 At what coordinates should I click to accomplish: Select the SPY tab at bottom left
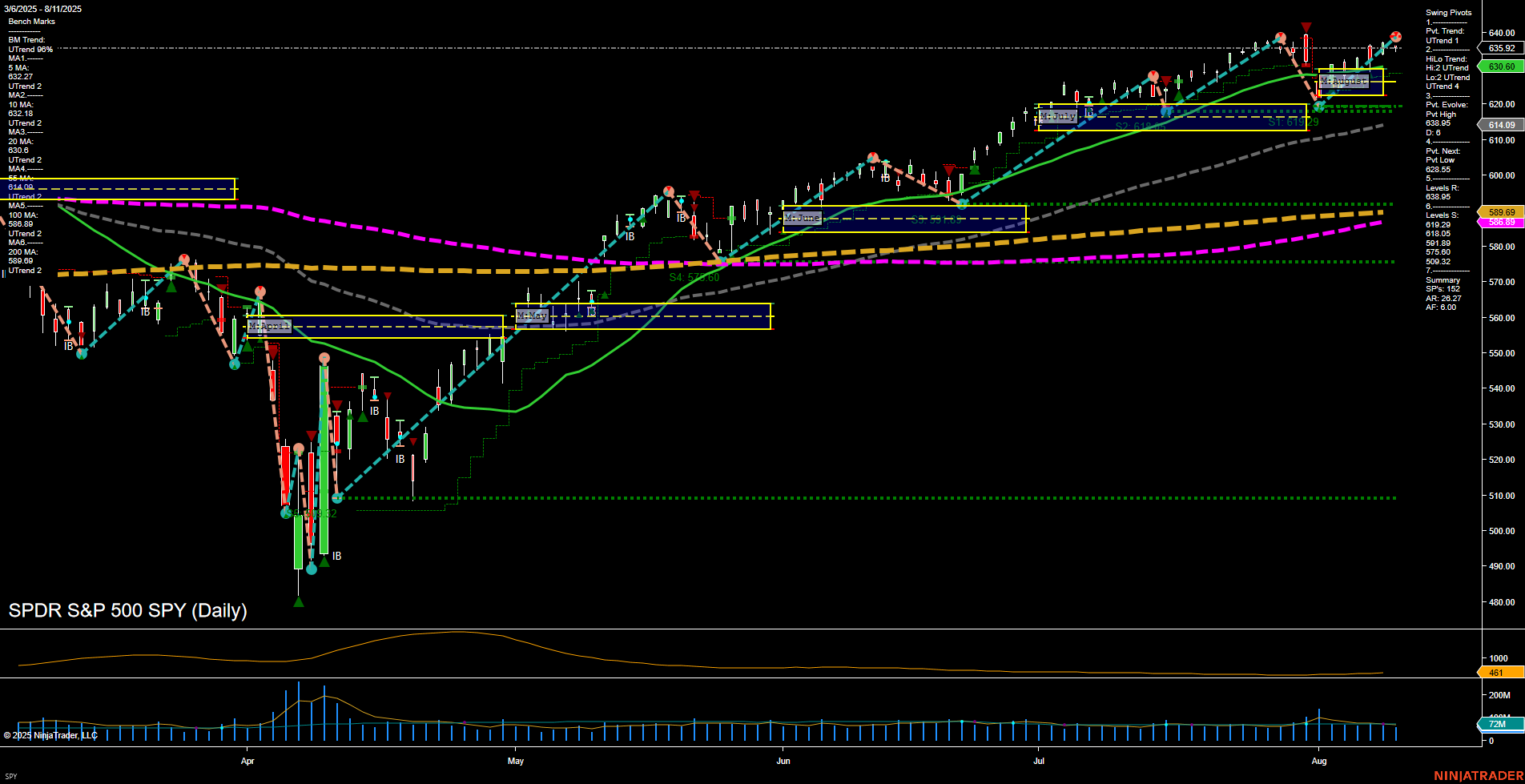click(x=11, y=777)
